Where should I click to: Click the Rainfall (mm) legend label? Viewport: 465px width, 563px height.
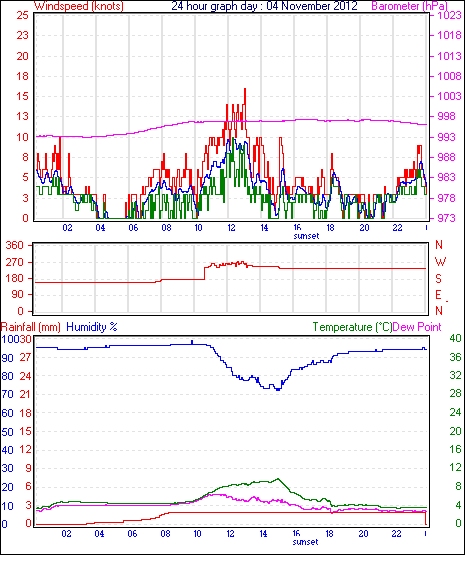31,327
